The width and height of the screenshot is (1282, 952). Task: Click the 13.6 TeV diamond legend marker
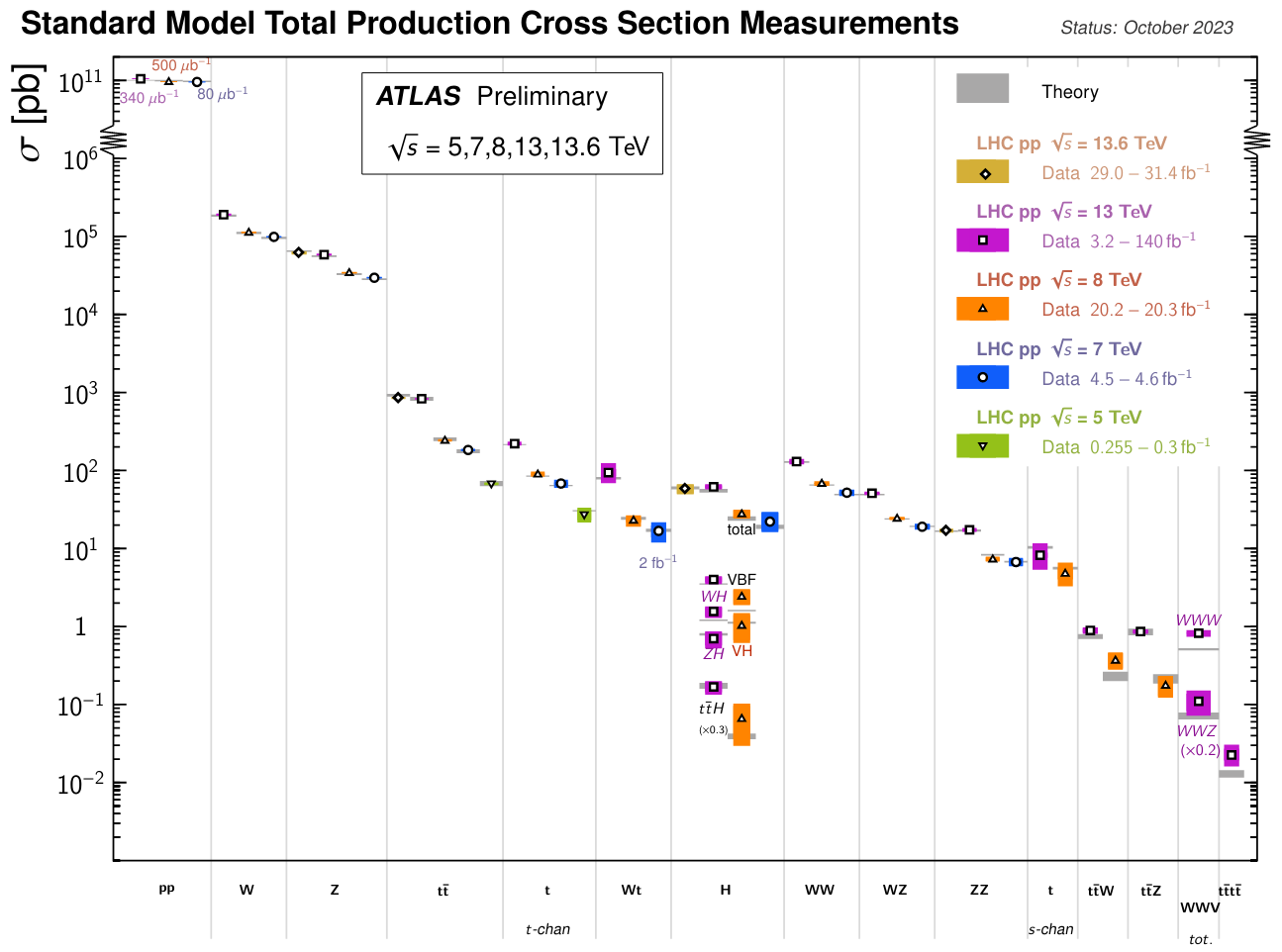pos(983,173)
